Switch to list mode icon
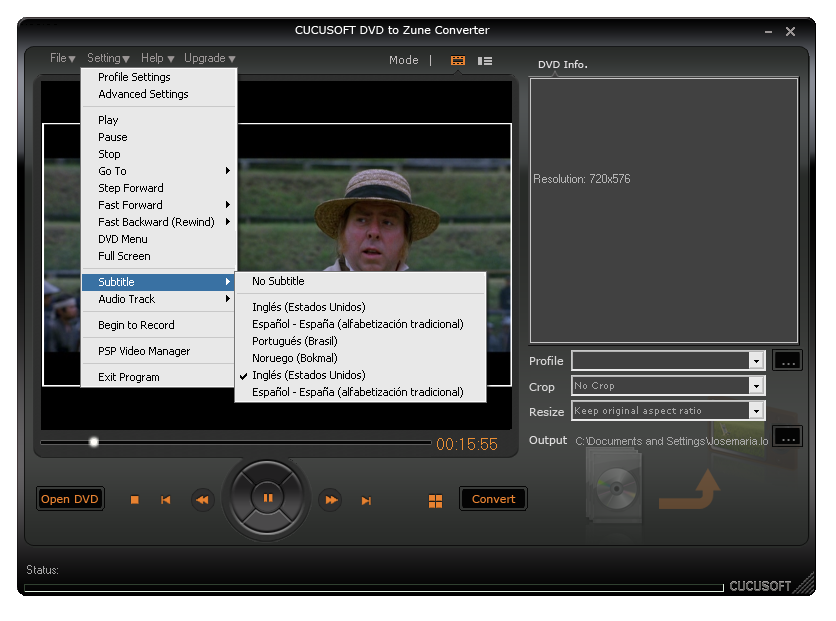The width and height of the screenshot is (836, 621). pyautogui.click(x=485, y=61)
